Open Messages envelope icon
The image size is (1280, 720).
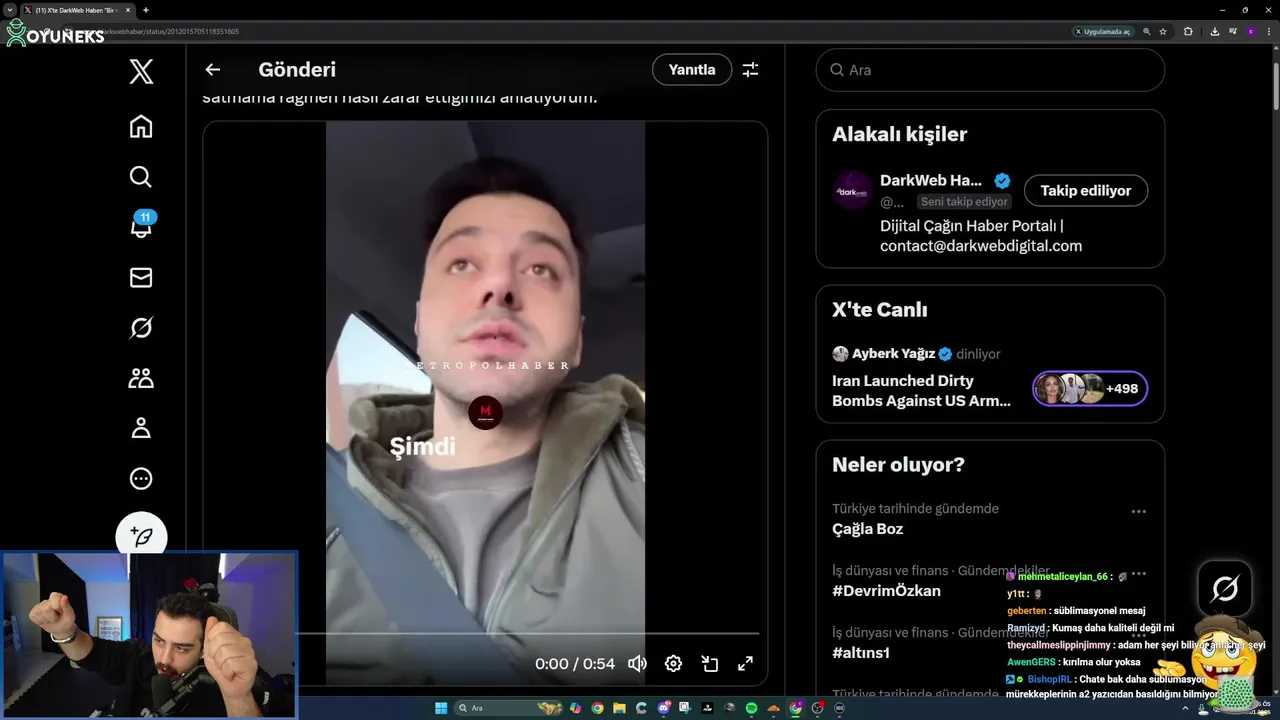[141, 278]
